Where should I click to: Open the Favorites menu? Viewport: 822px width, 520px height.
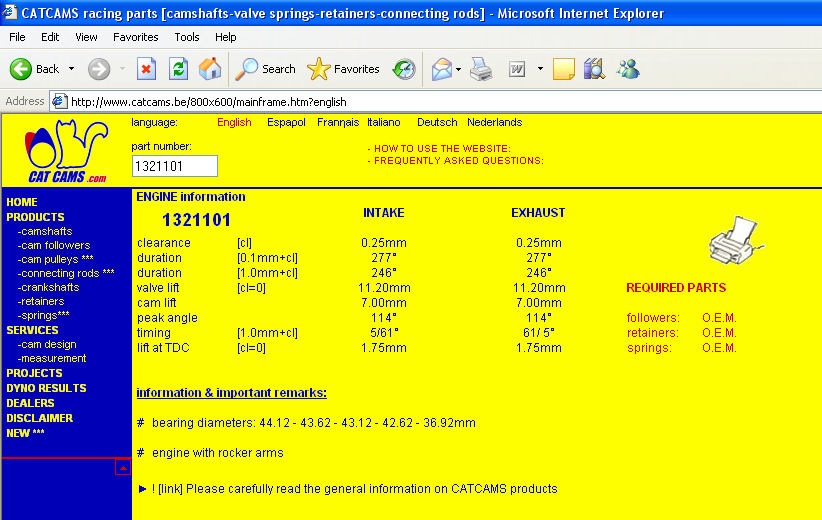(135, 37)
